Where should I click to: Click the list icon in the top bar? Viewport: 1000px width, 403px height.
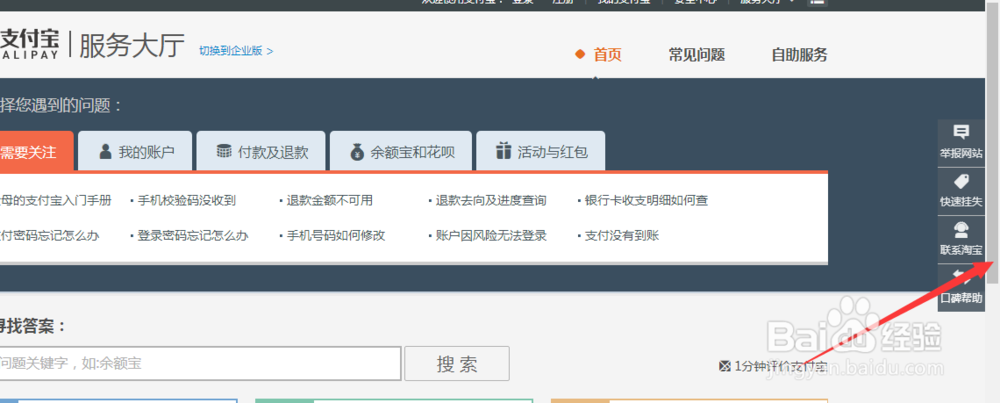(818, 2)
